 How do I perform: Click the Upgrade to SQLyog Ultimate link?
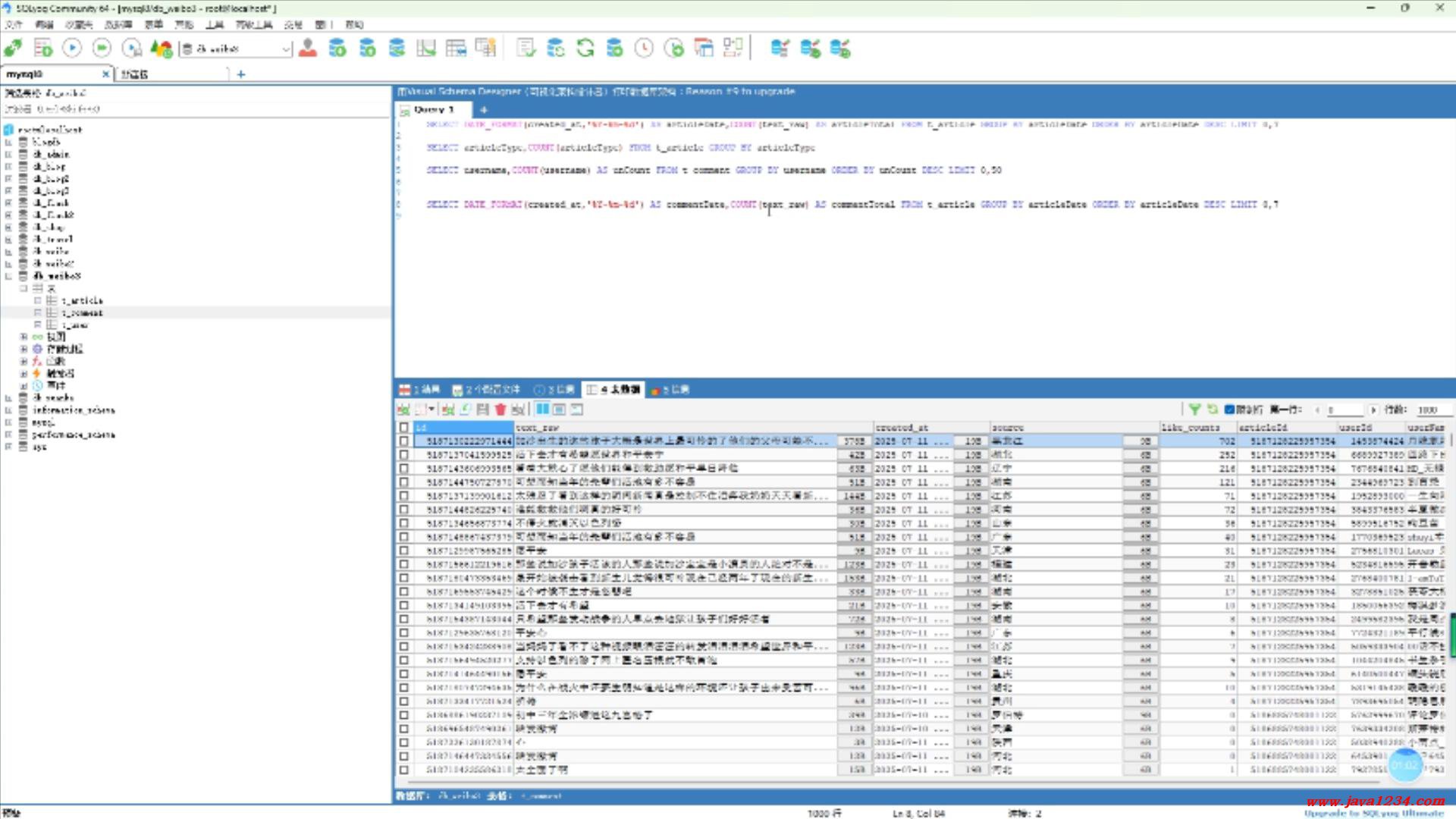point(1373,814)
